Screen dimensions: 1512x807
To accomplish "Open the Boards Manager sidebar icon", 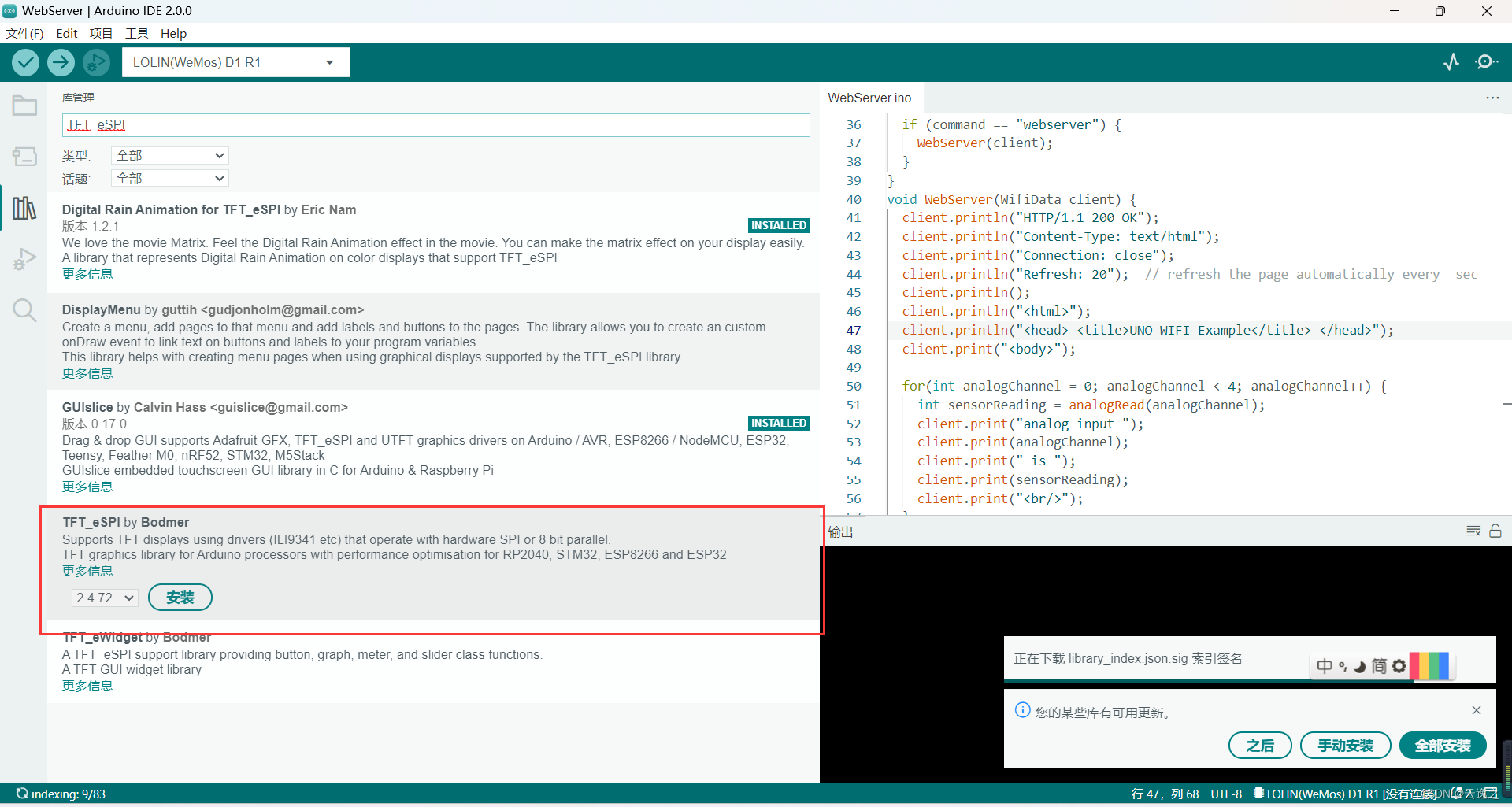I will click(24, 156).
